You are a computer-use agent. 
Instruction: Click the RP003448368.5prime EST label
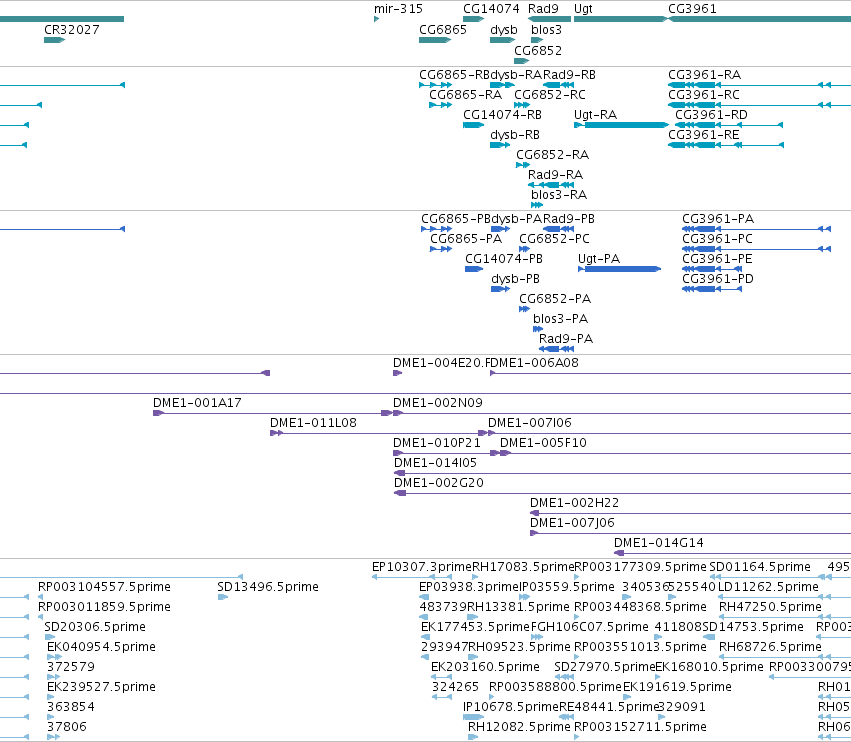coord(640,607)
